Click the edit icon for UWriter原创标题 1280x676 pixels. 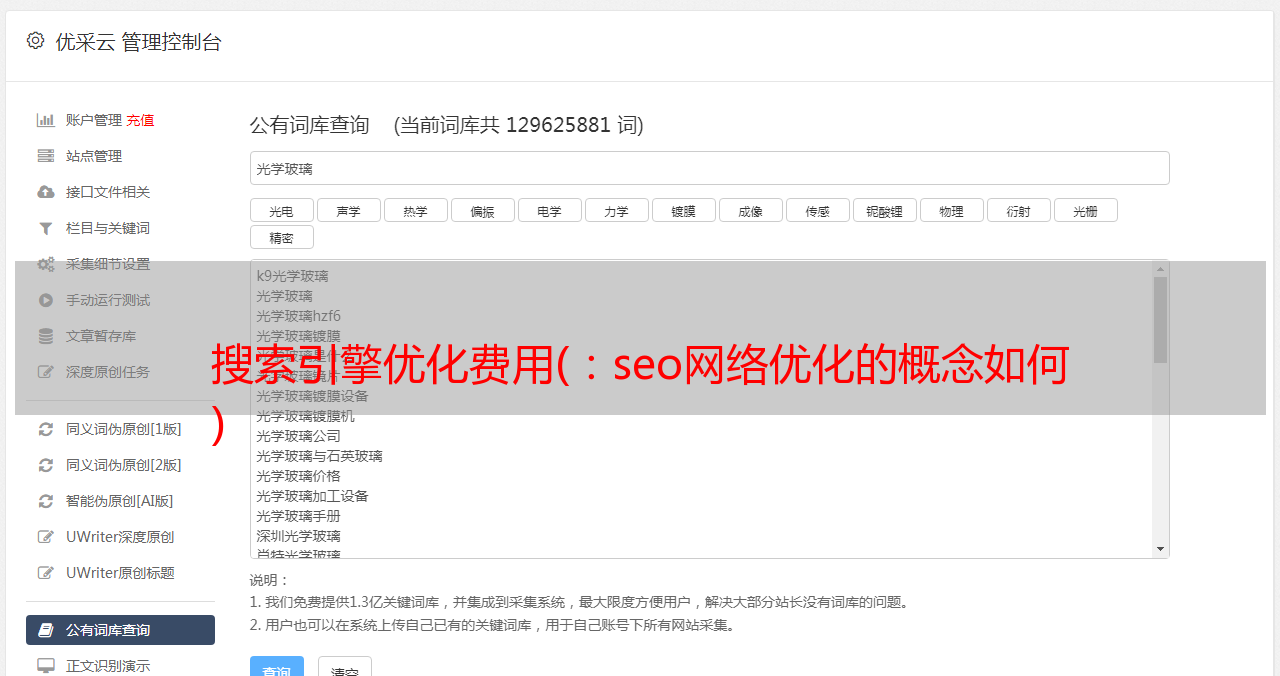(x=45, y=573)
